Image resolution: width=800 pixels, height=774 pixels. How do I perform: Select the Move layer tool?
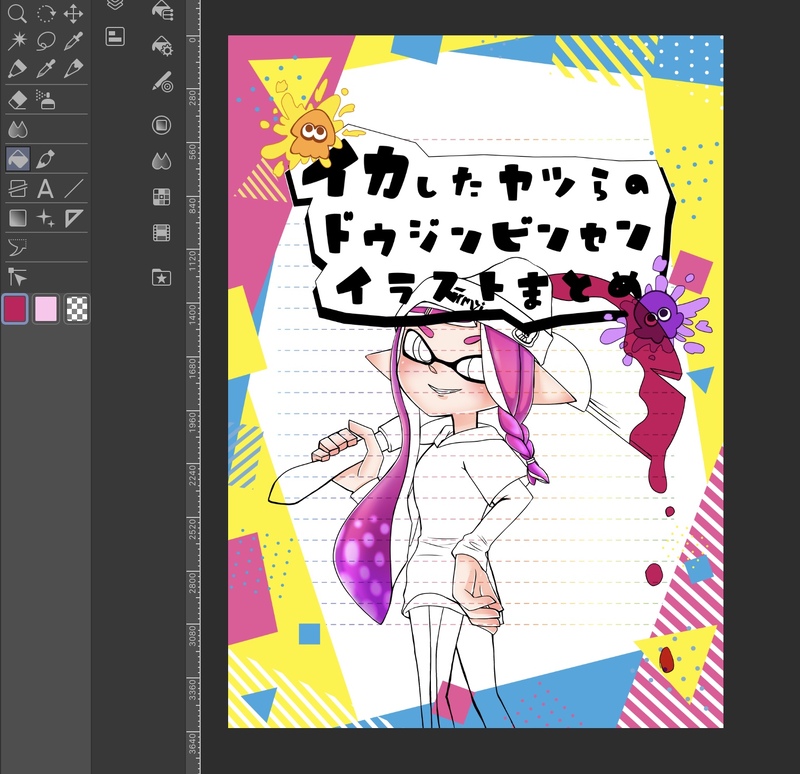point(73,13)
